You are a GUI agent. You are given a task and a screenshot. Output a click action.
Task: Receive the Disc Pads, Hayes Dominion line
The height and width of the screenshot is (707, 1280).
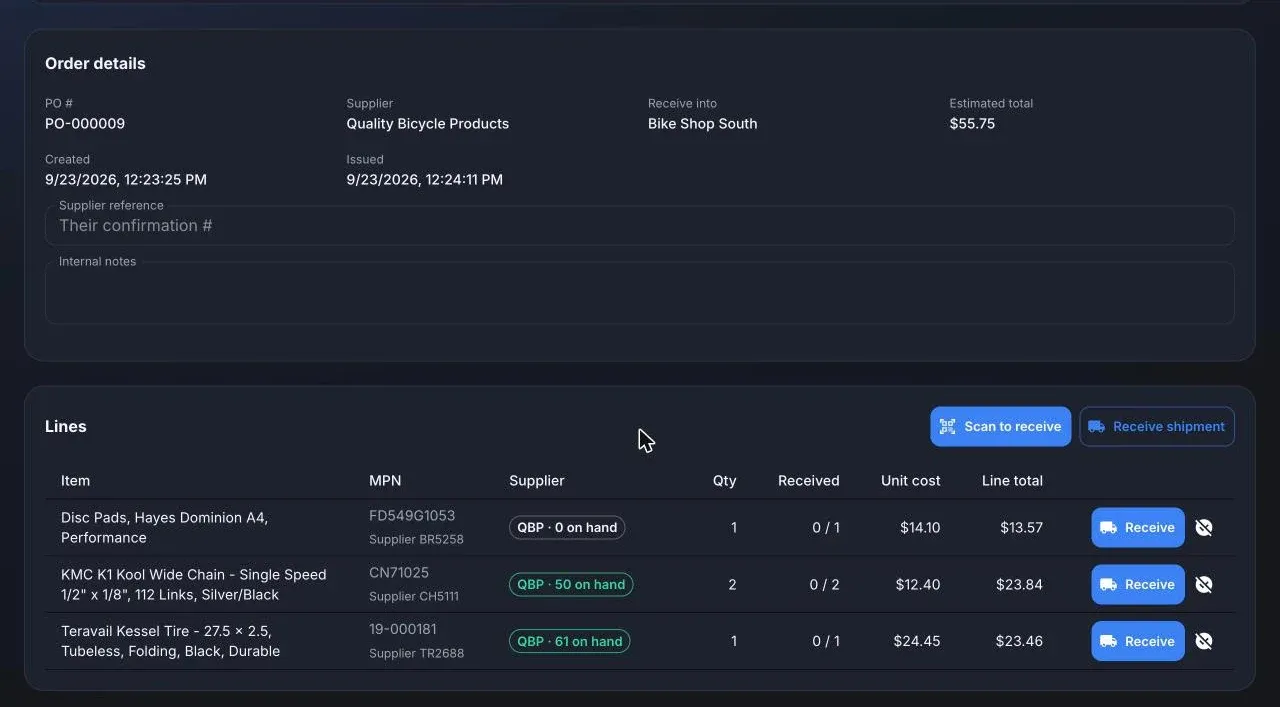[x=1137, y=527]
